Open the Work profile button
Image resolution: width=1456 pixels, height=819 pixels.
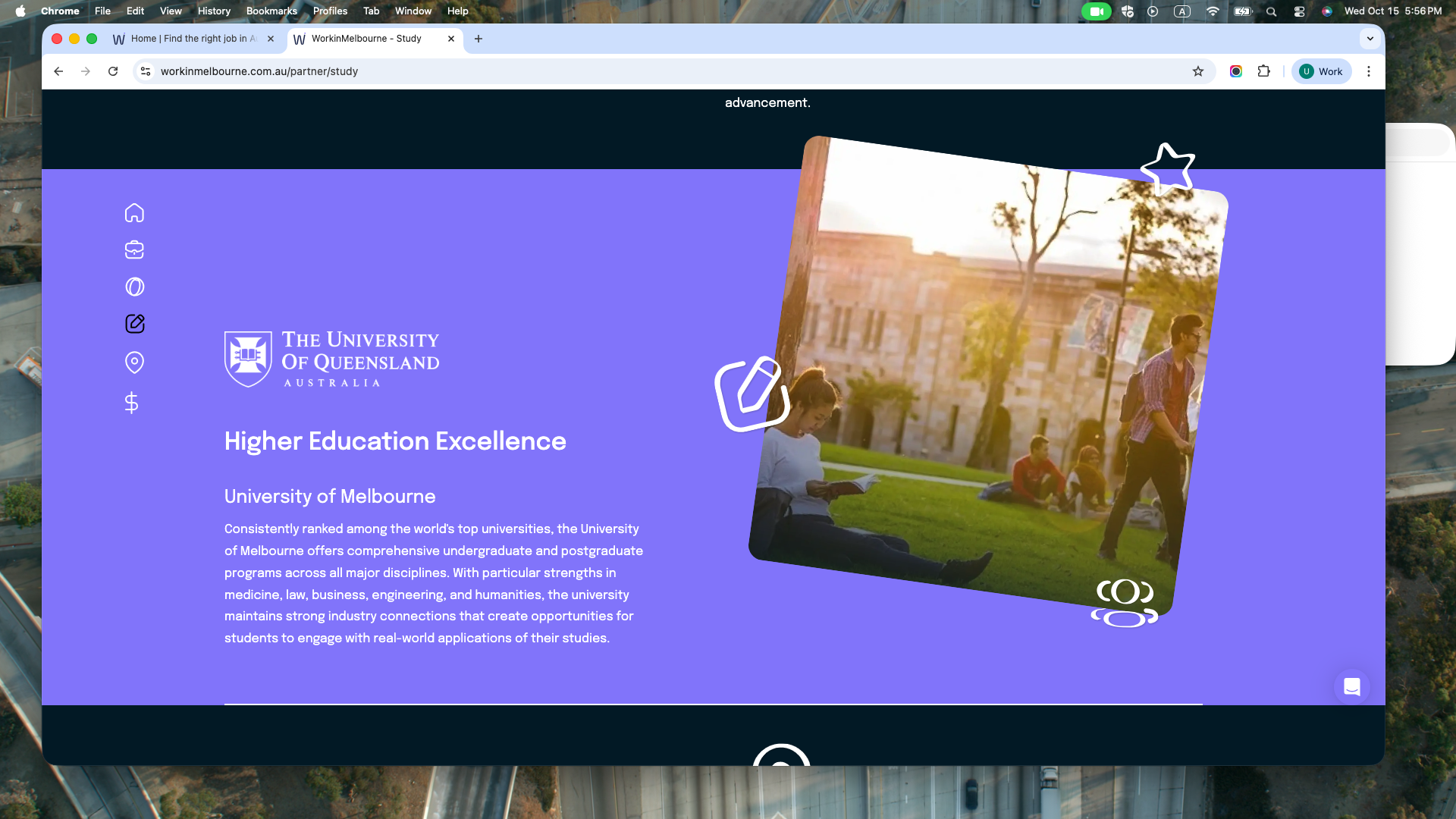point(1321,71)
